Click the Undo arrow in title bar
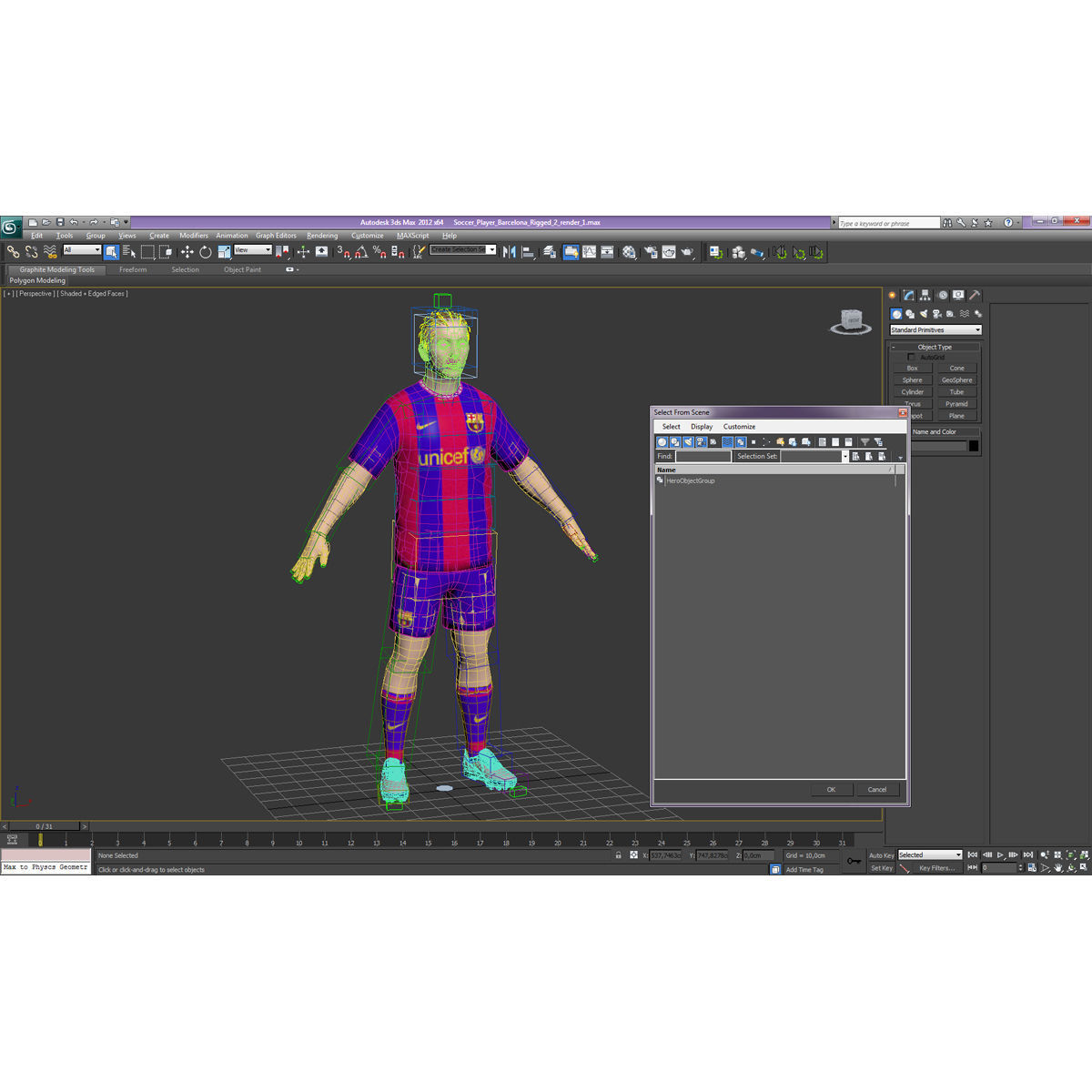The image size is (1092, 1092). (x=74, y=222)
